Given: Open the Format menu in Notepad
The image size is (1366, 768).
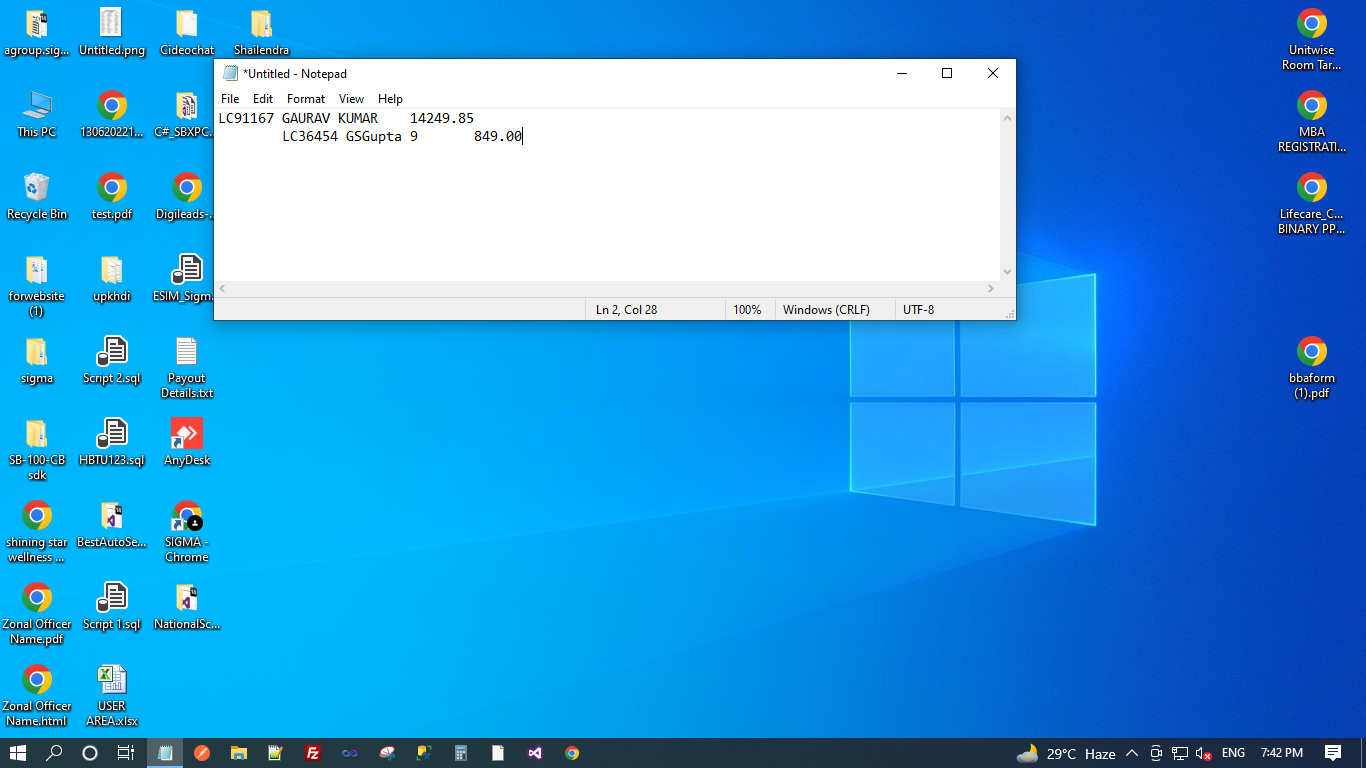Looking at the screenshot, I should tap(305, 99).
